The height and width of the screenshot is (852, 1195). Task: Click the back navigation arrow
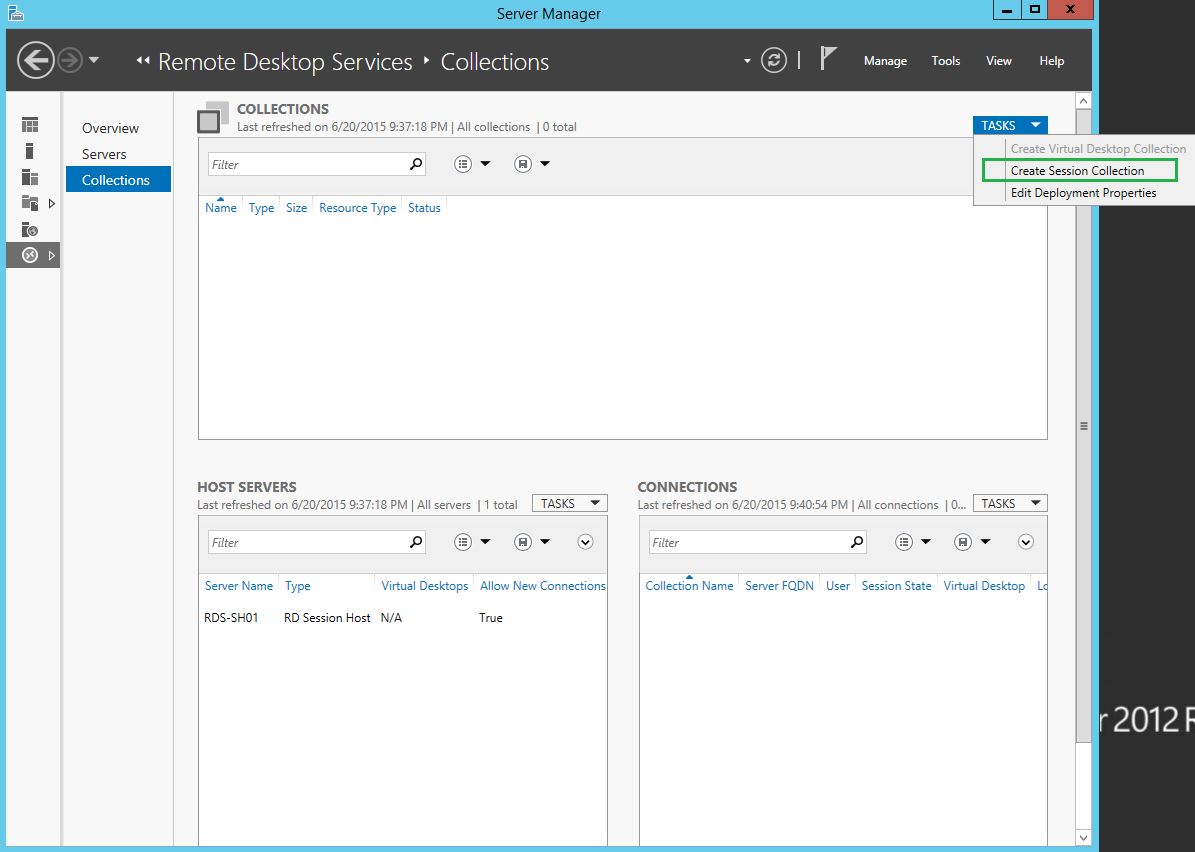coord(36,60)
